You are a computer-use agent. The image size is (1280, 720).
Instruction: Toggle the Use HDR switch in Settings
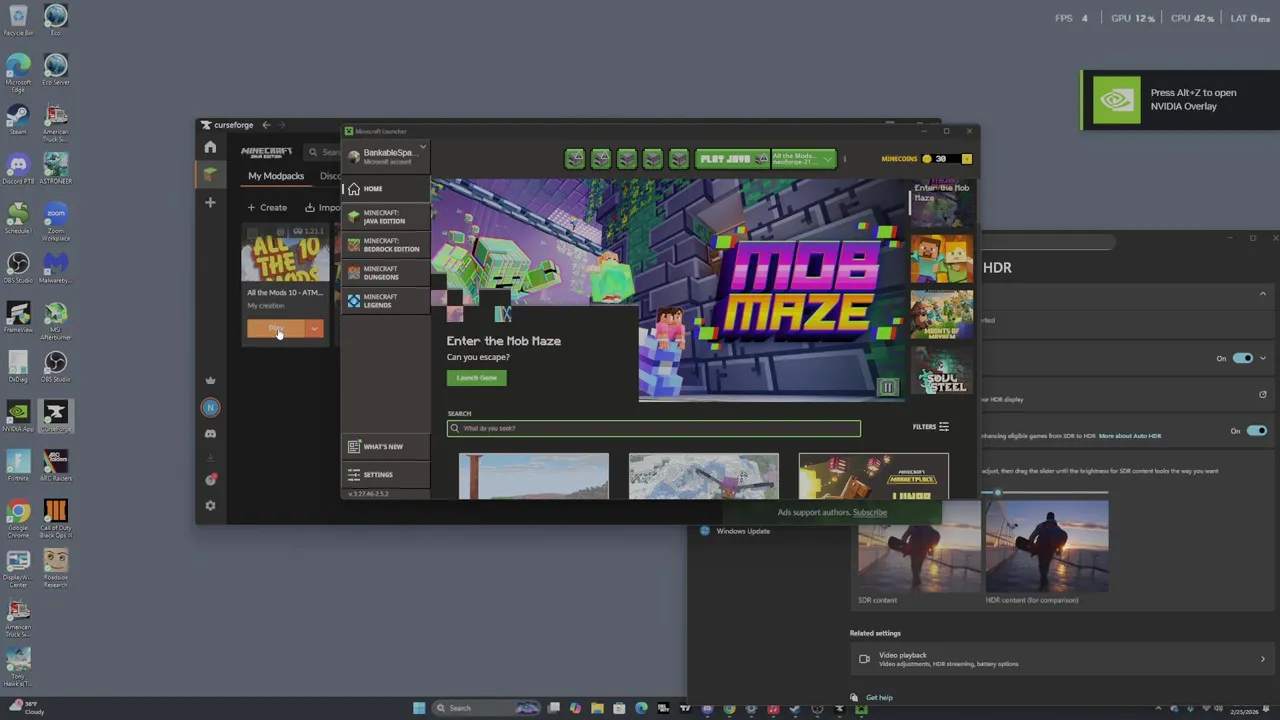tap(1242, 358)
